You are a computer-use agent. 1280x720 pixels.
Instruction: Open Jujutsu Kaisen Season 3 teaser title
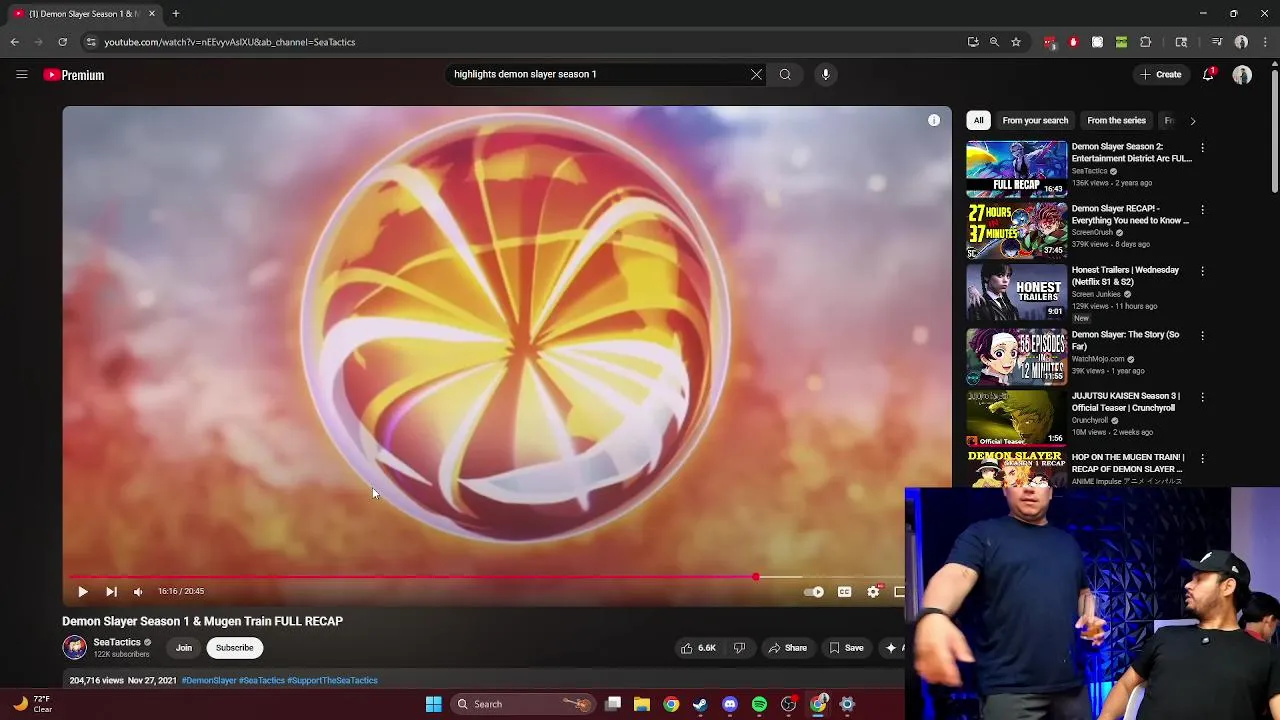pyautogui.click(x=1126, y=402)
